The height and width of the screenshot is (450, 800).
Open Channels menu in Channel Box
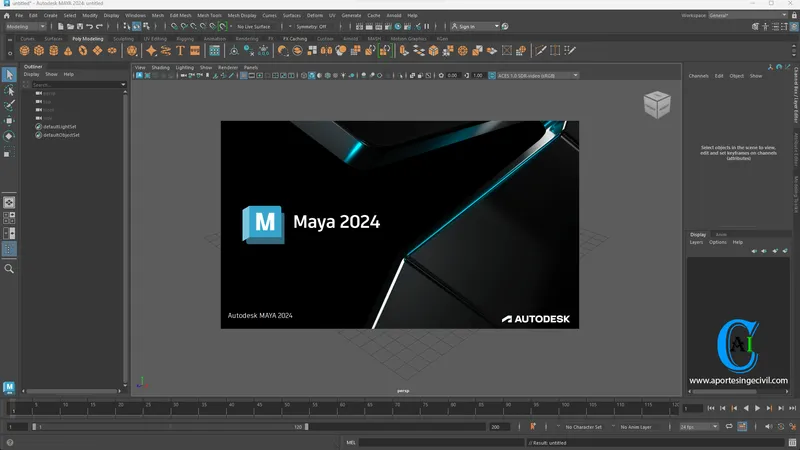(x=698, y=76)
